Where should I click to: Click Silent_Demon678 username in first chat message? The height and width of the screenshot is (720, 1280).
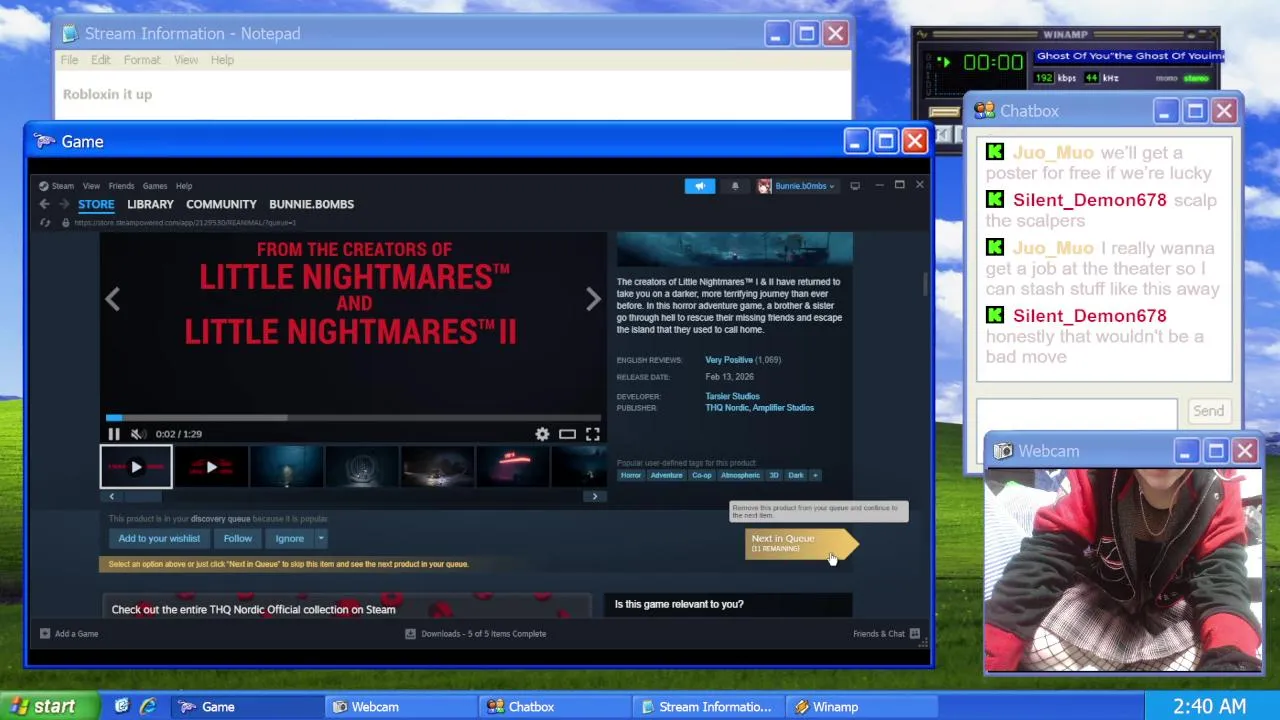(x=1089, y=200)
